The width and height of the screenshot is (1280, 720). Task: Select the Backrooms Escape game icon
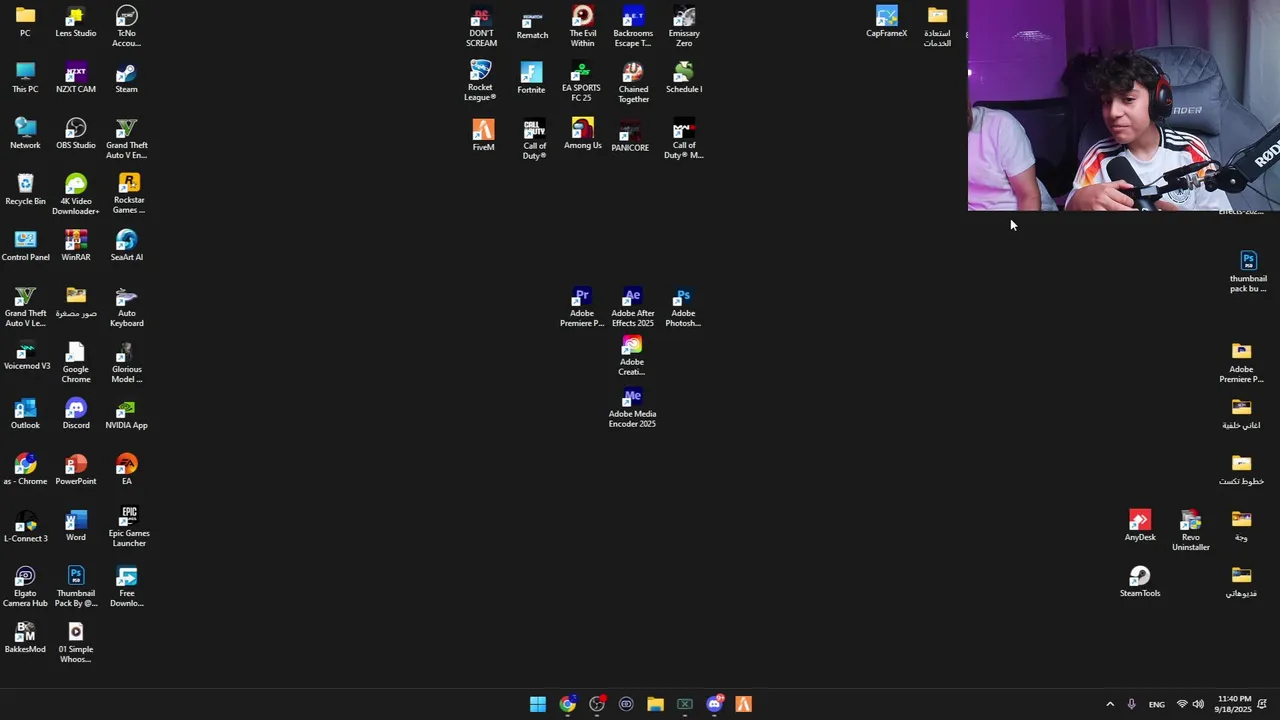[633, 27]
